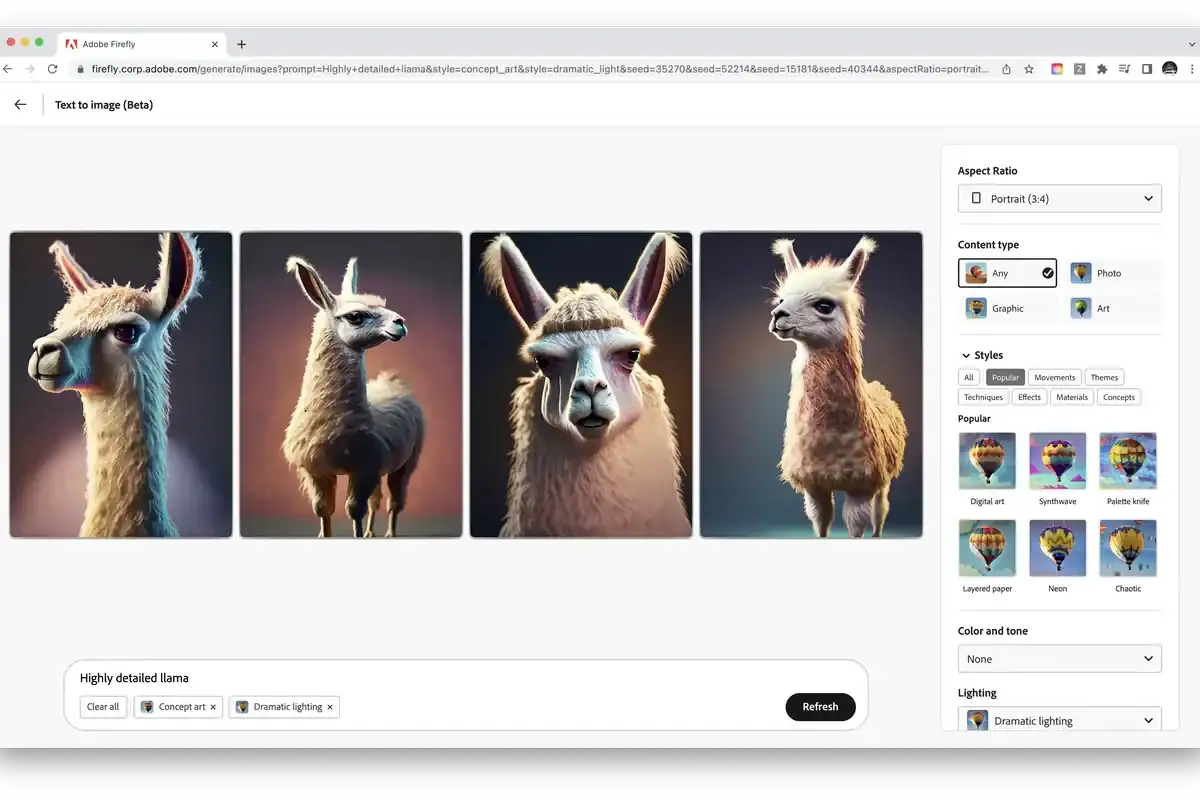This screenshot has height=800, width=1200.
Task: Click Refresh to regenerate images
Action: tap(820, 706)
